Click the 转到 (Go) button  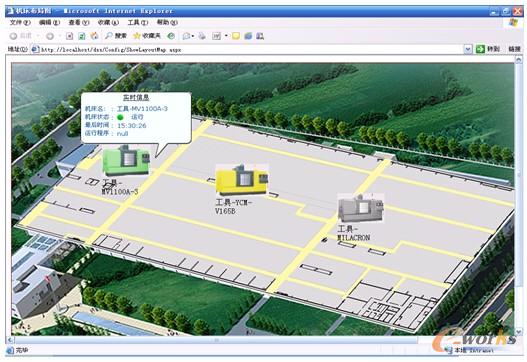pyautogui.click(x=488, y=49)
